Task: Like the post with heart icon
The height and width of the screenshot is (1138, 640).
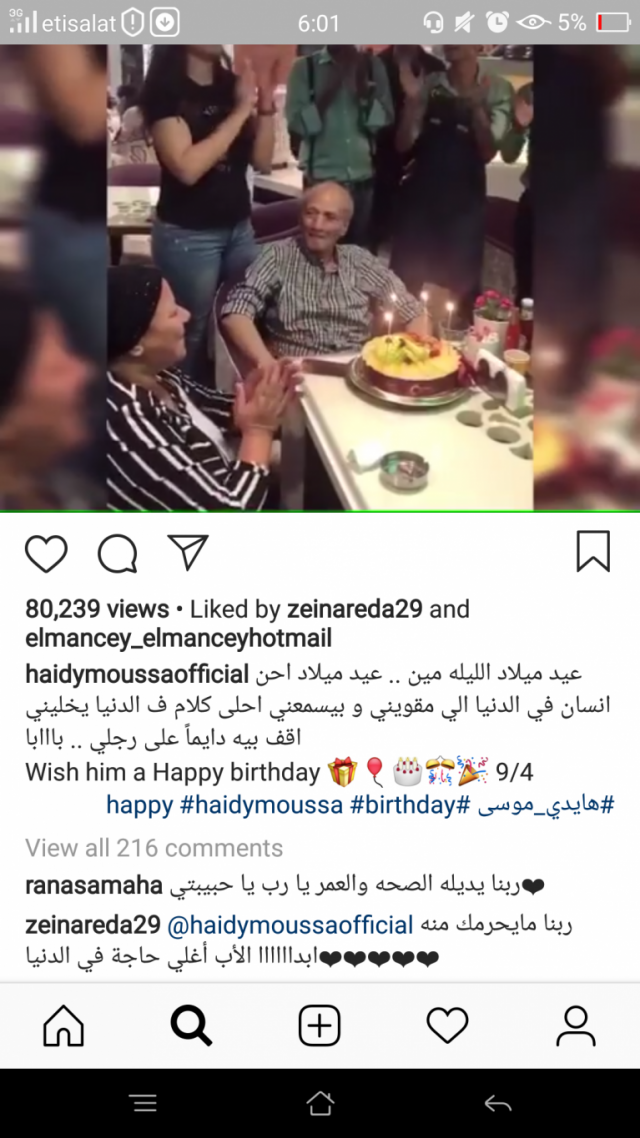Action: pos(46,554)
